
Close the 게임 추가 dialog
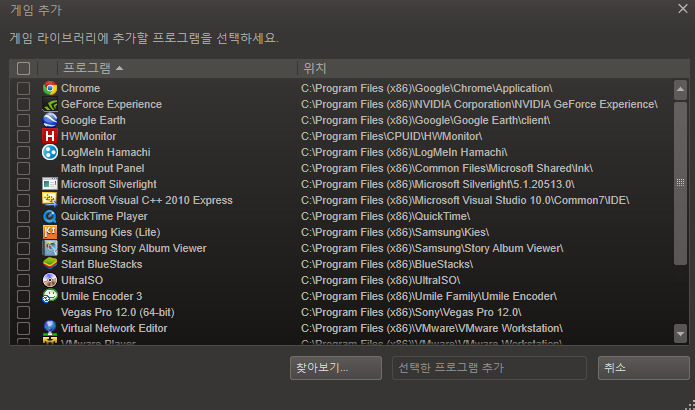click(683, 8)
